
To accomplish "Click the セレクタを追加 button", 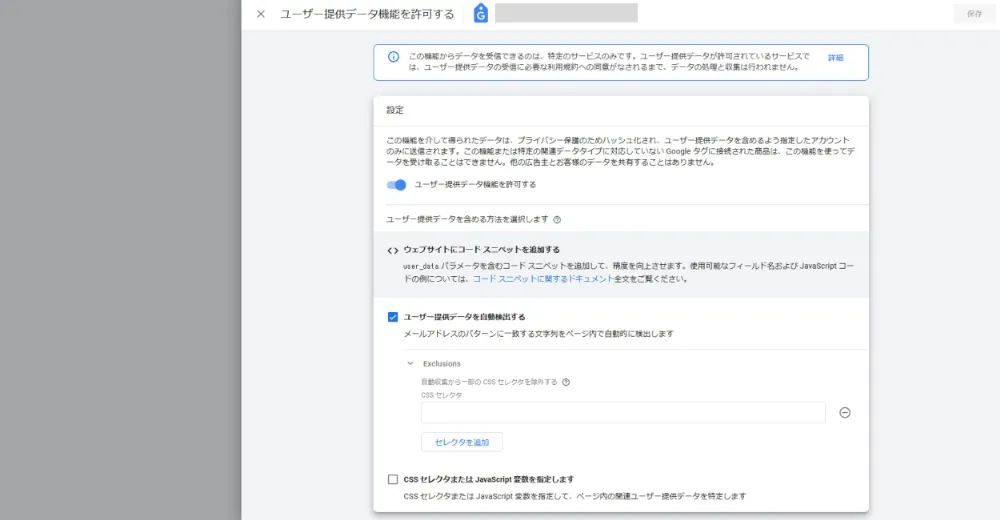I will tap(462, 442).
